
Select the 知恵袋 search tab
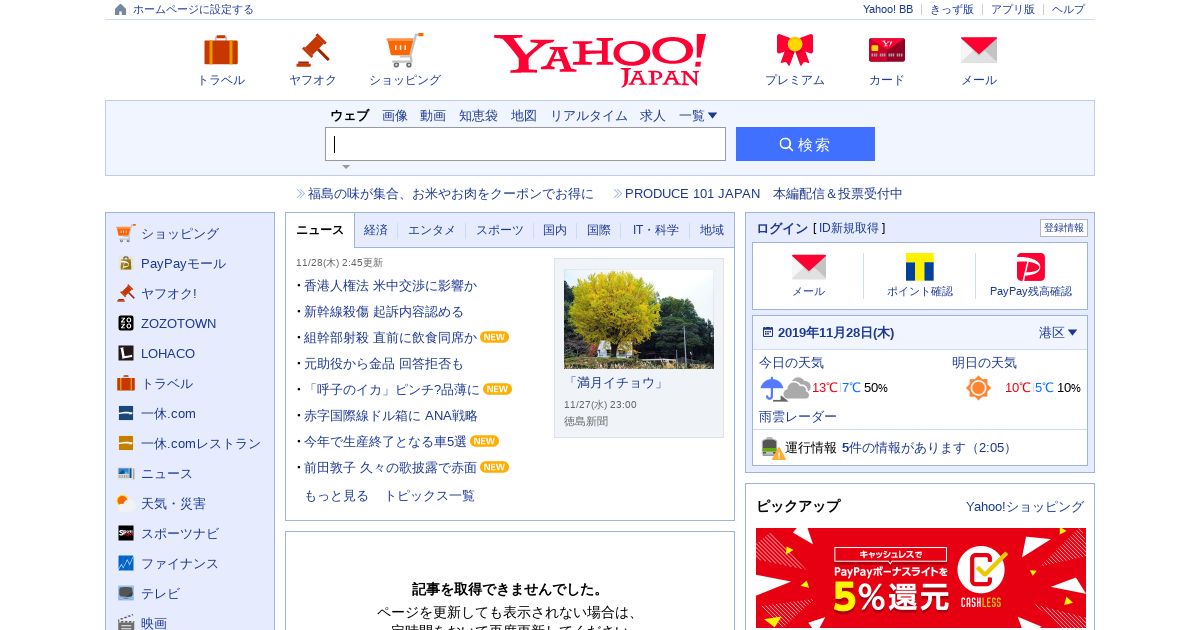coord(478,116)
